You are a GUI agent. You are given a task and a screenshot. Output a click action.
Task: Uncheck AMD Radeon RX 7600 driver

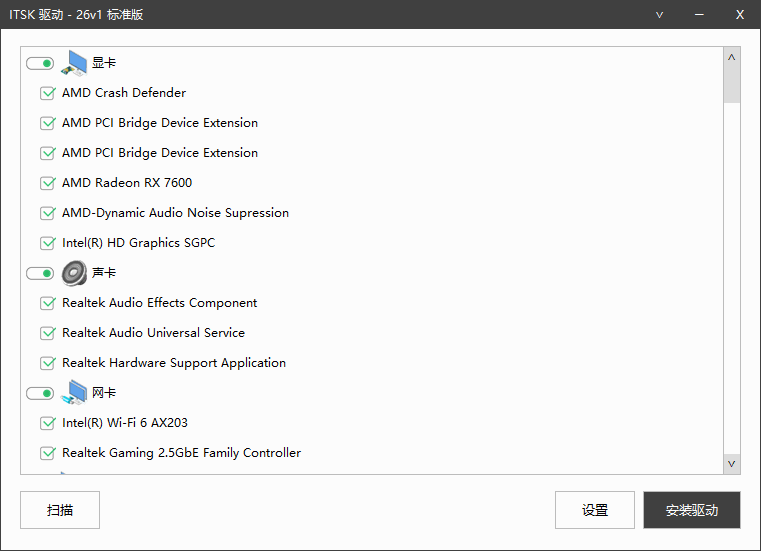47,183
